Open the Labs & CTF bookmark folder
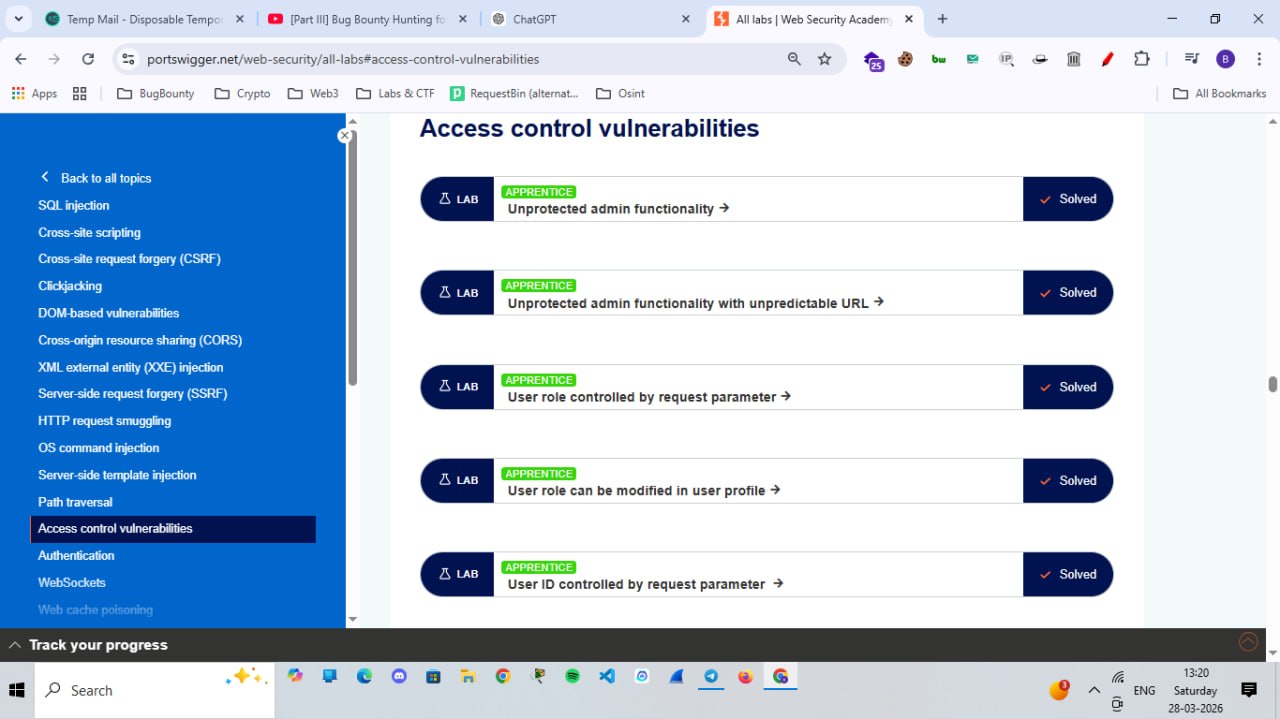1280x719 pixels. click(x=394, y=93)
